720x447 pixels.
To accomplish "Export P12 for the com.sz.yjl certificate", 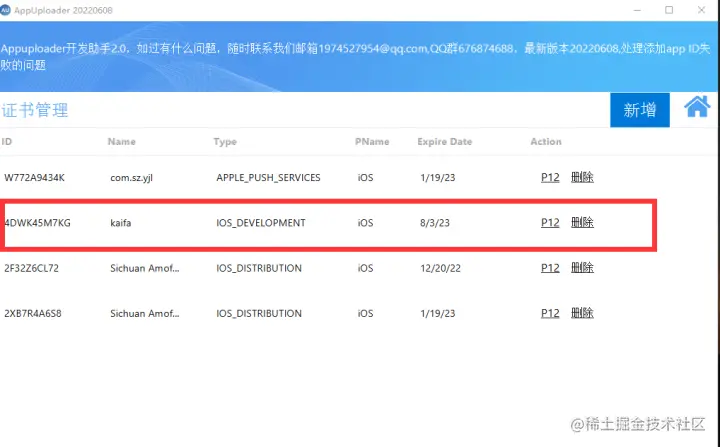I will (550, 177).
